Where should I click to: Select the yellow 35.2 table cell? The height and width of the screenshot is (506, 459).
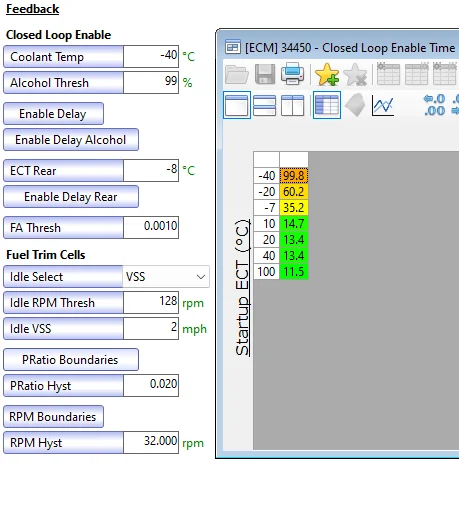(x=294, y=208)
